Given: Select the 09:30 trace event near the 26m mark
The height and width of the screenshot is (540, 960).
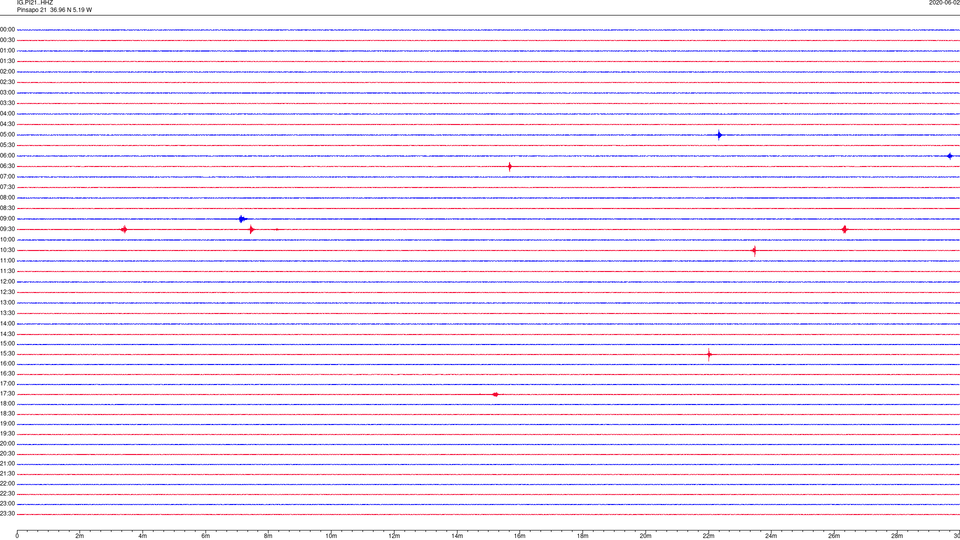Looking at the screenshot, I should tap(845, 230).
